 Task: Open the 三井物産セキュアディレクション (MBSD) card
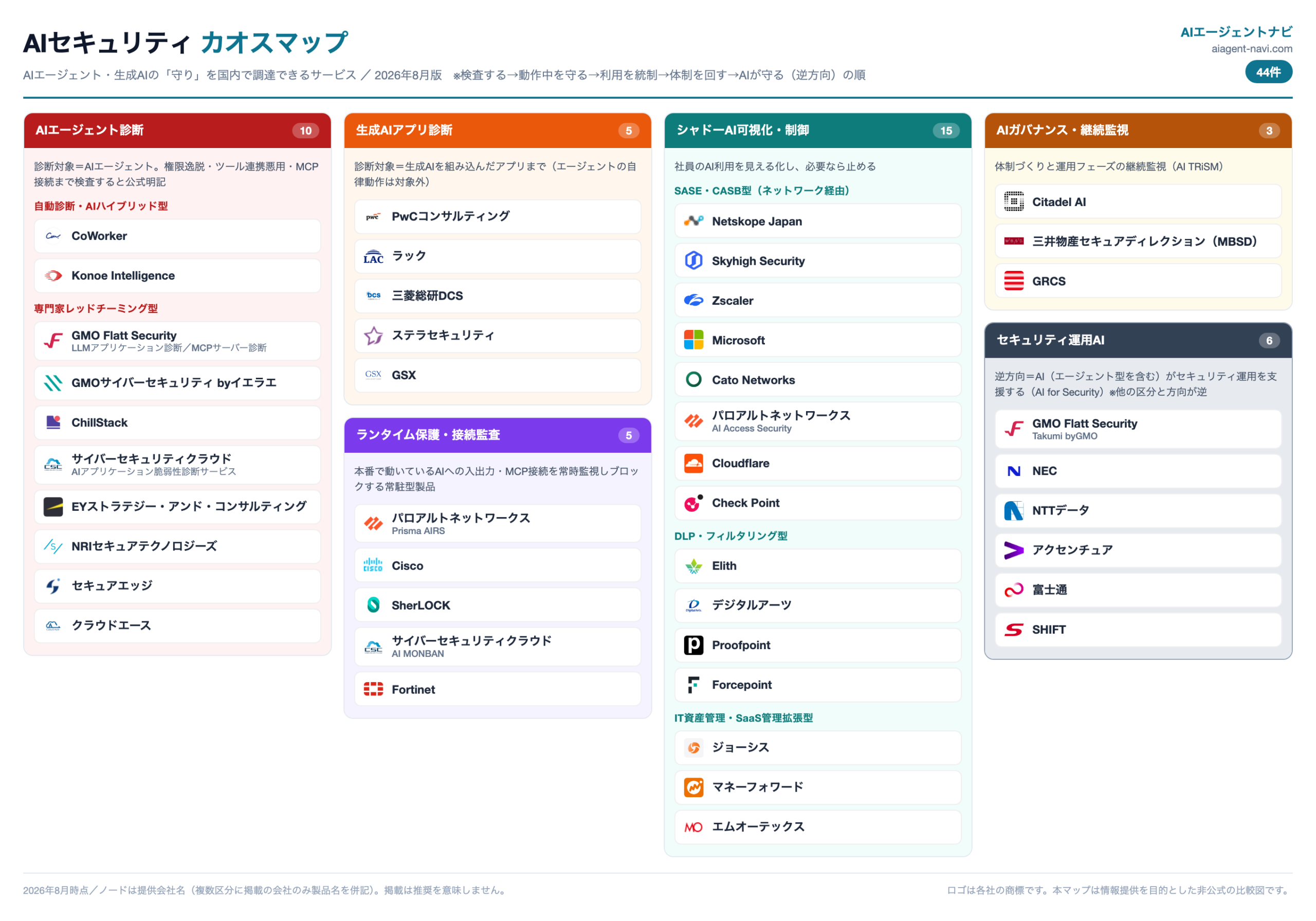[x=1138, y=241]
